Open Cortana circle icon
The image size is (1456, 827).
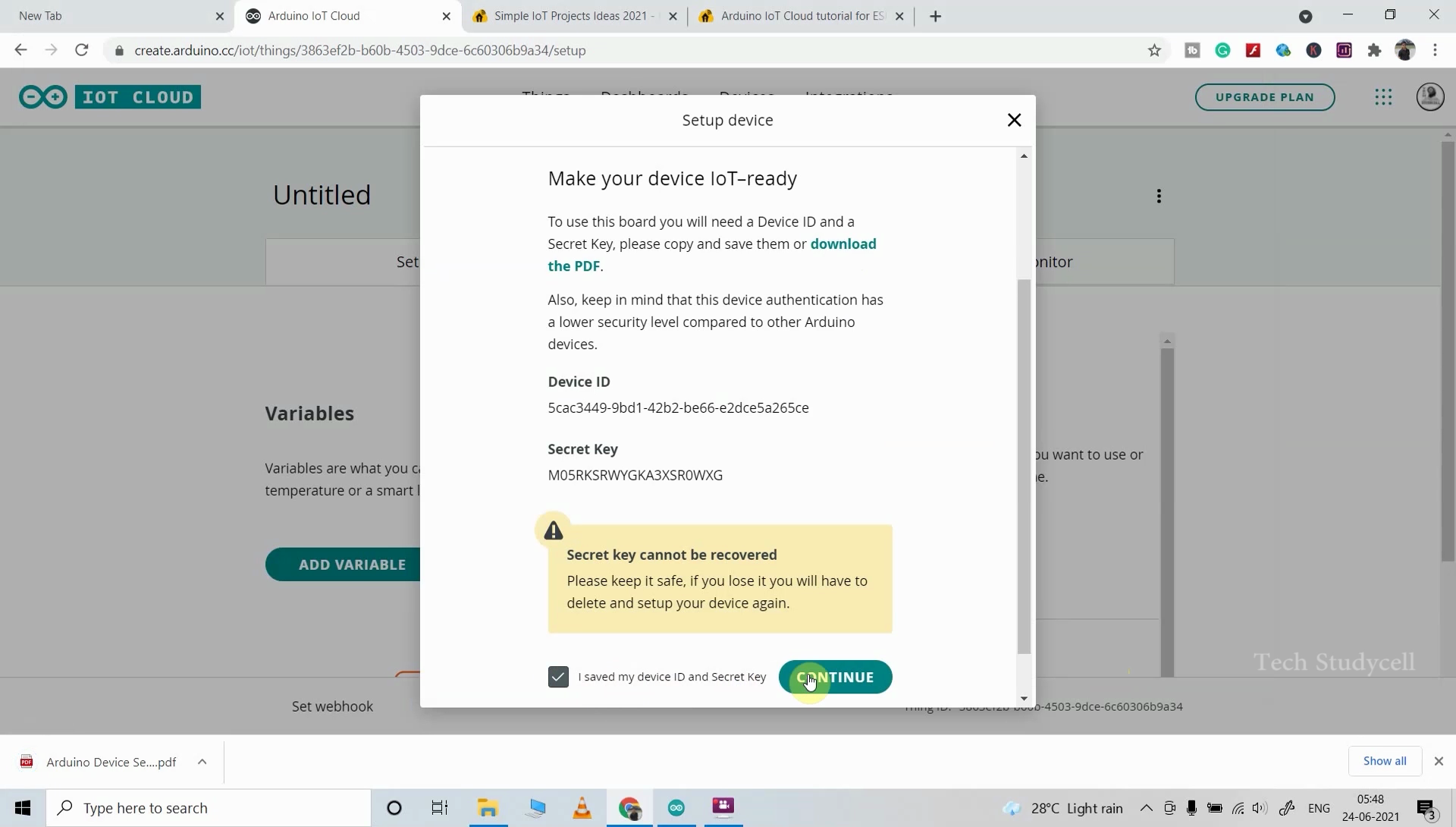coord(394,808)
